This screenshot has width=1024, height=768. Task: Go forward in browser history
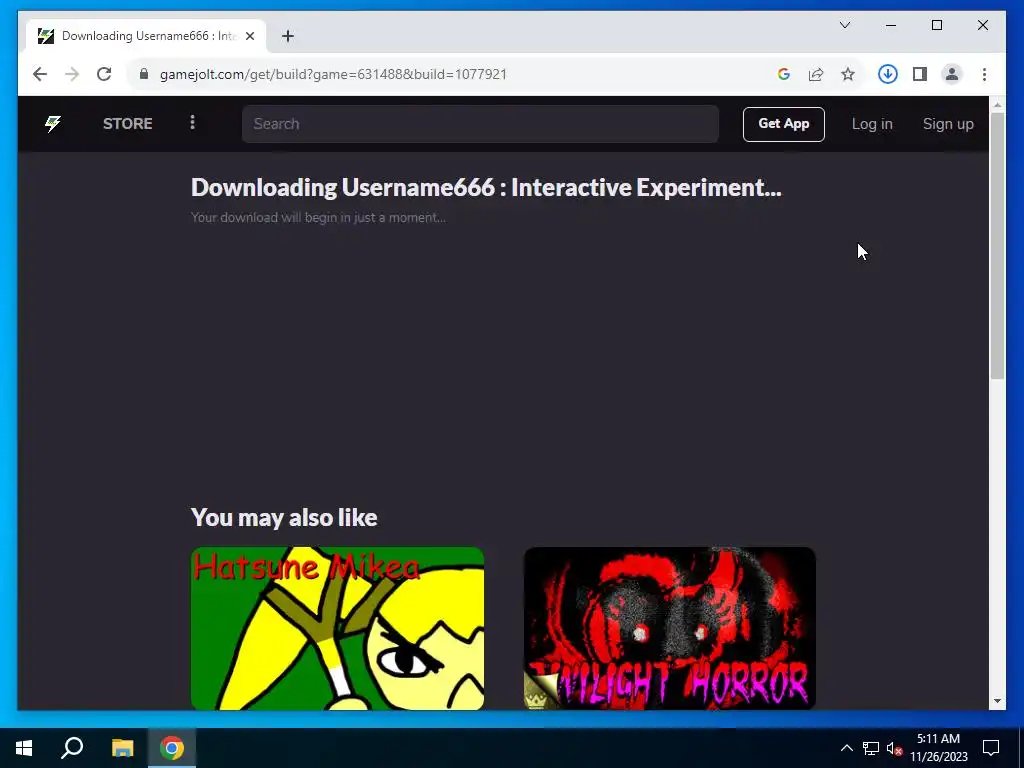point(72,74)
